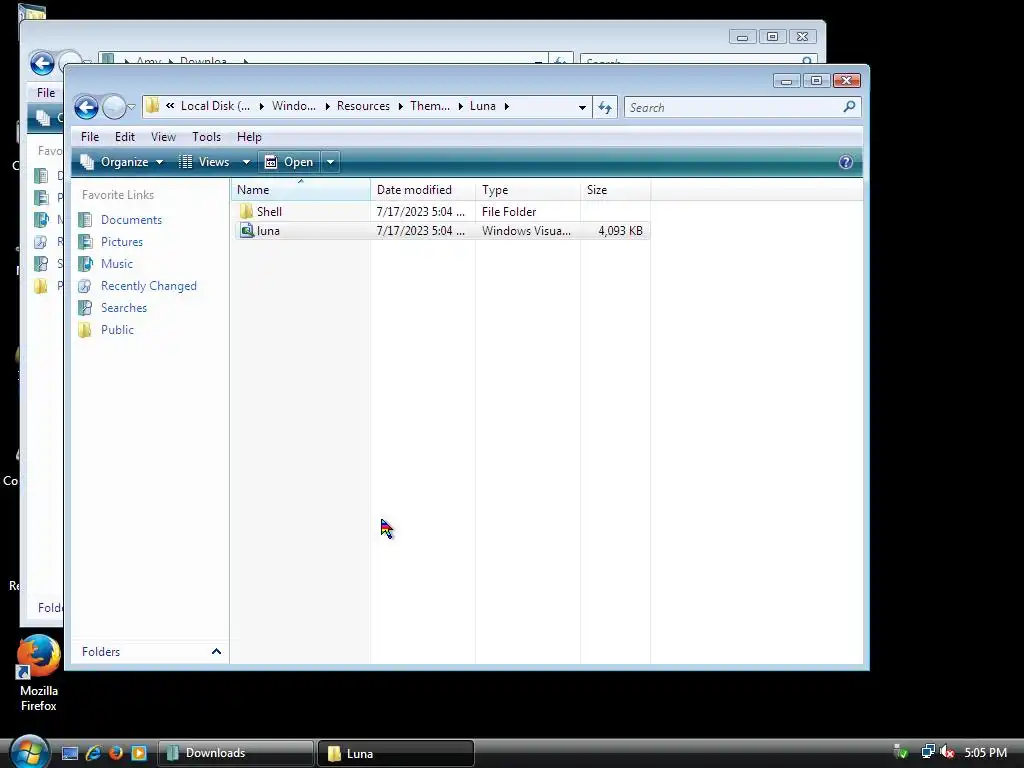Viewport: 1024px width, 768px height.
Task: Open the File menu in Downloads window
Action: (x=46, y=93)
